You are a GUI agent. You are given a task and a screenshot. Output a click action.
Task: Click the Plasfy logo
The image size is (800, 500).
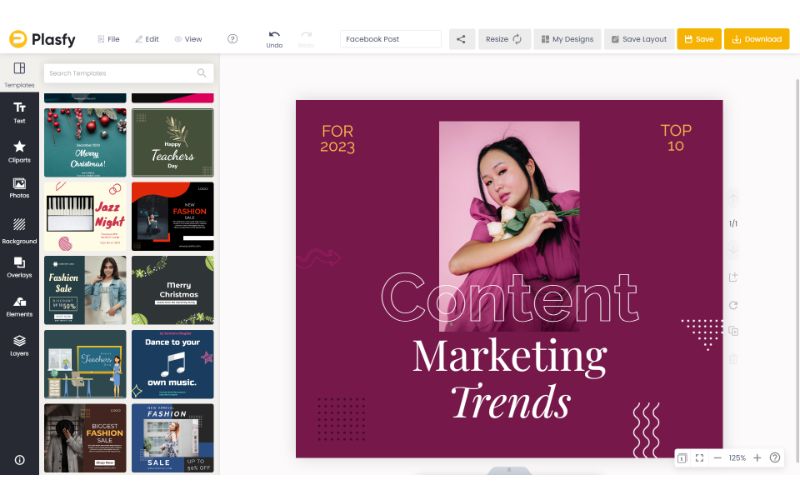42,39
